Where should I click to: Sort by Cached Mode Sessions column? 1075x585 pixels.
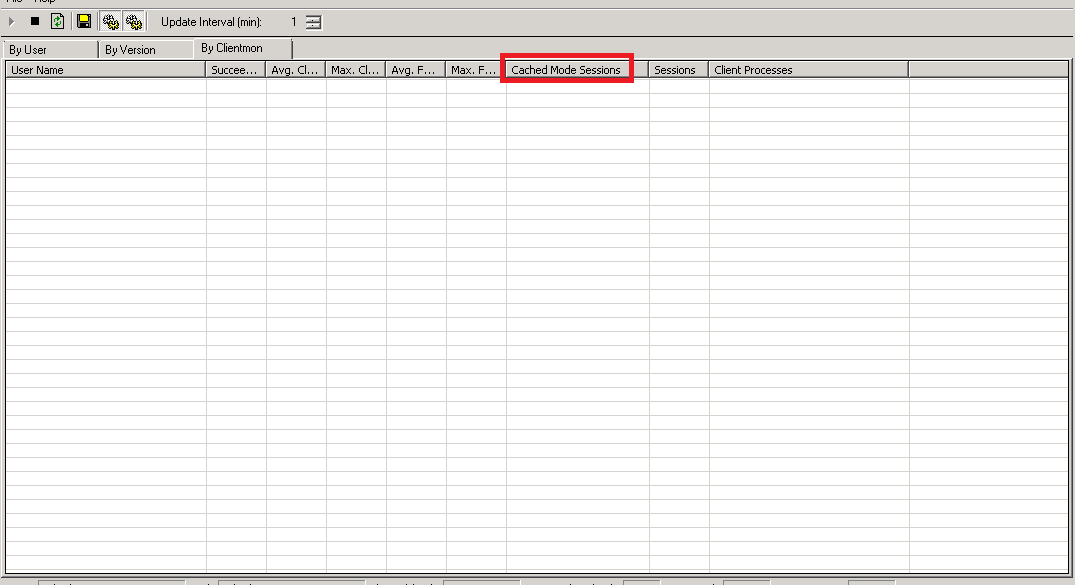click(x=566, y=70)
